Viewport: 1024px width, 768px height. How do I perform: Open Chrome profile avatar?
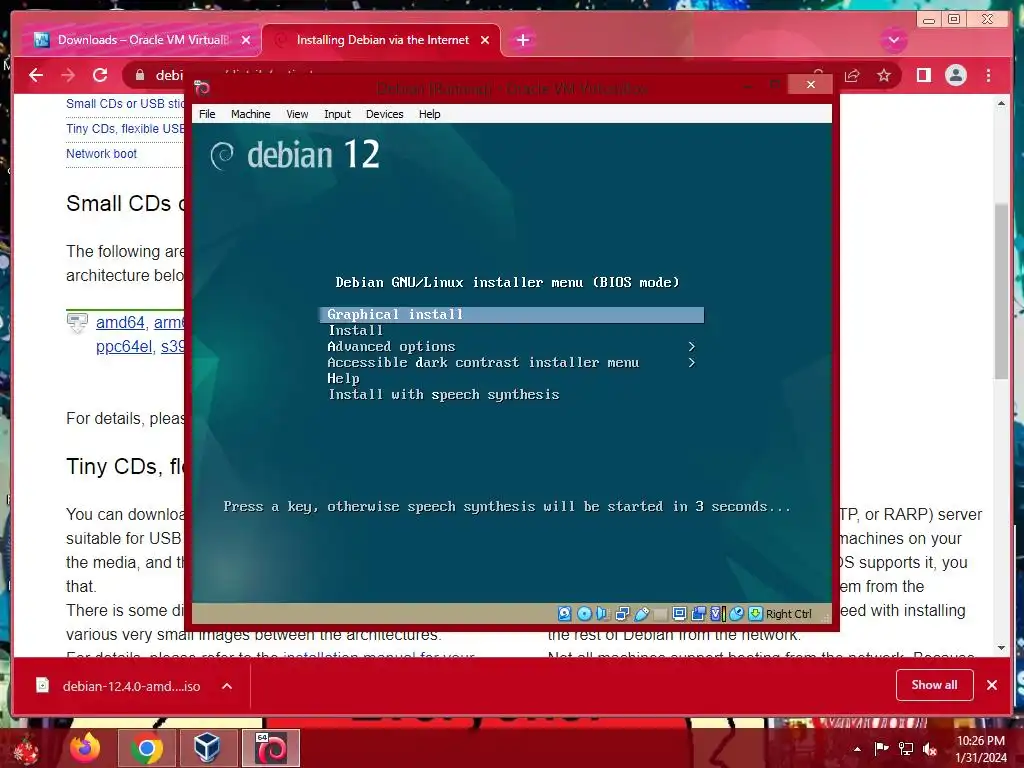tap(955, 75)
